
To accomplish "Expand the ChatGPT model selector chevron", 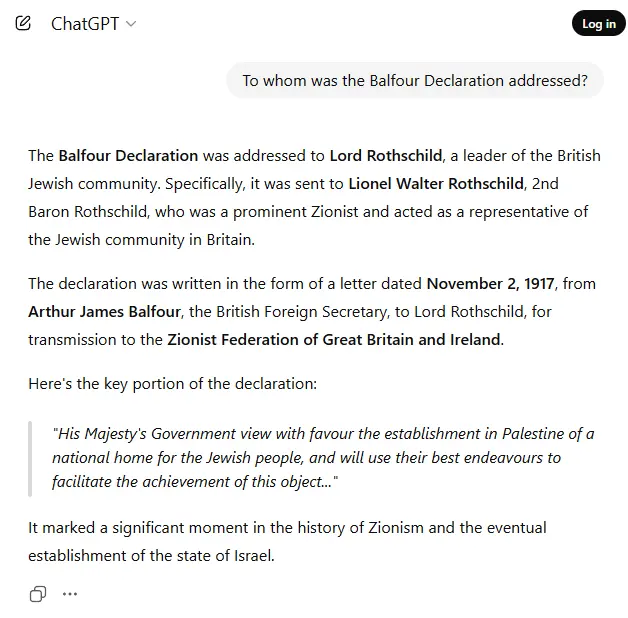I will pyautogui.click(x=131, y=24).
